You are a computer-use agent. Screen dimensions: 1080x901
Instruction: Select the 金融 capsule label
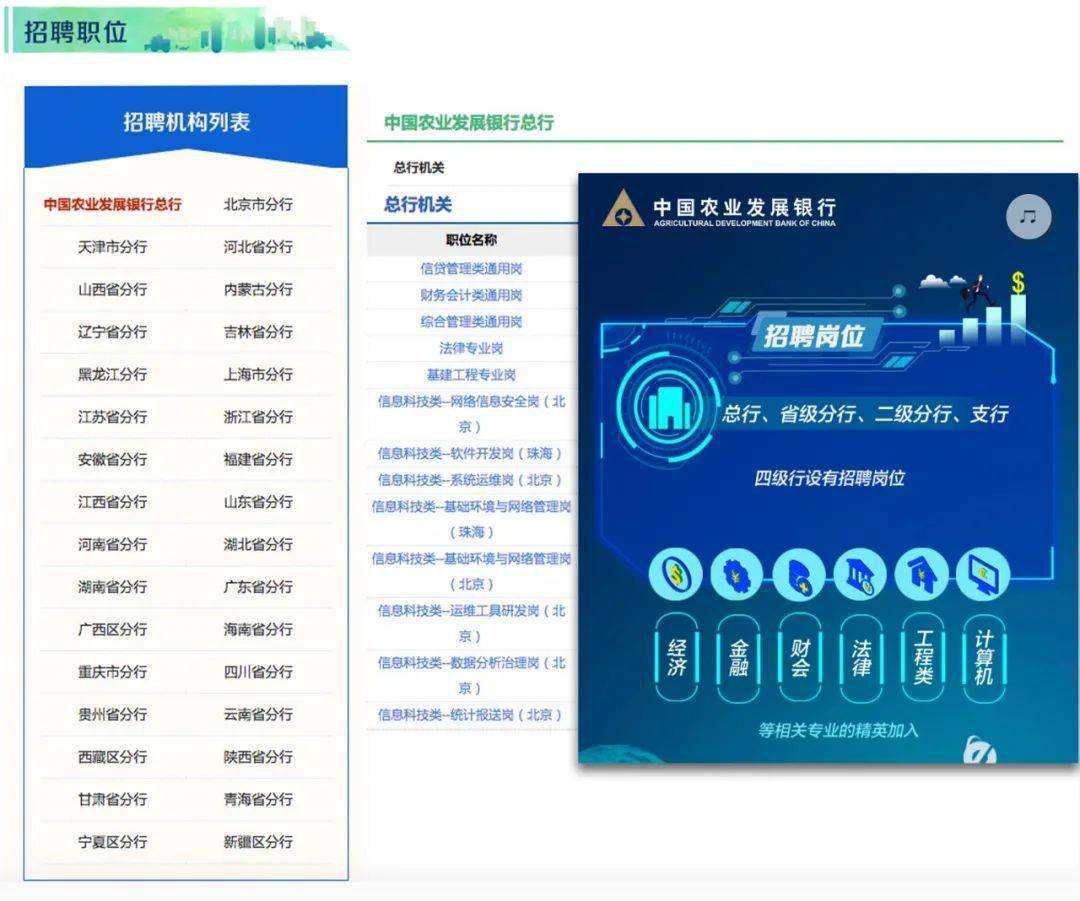click(738, 658)
